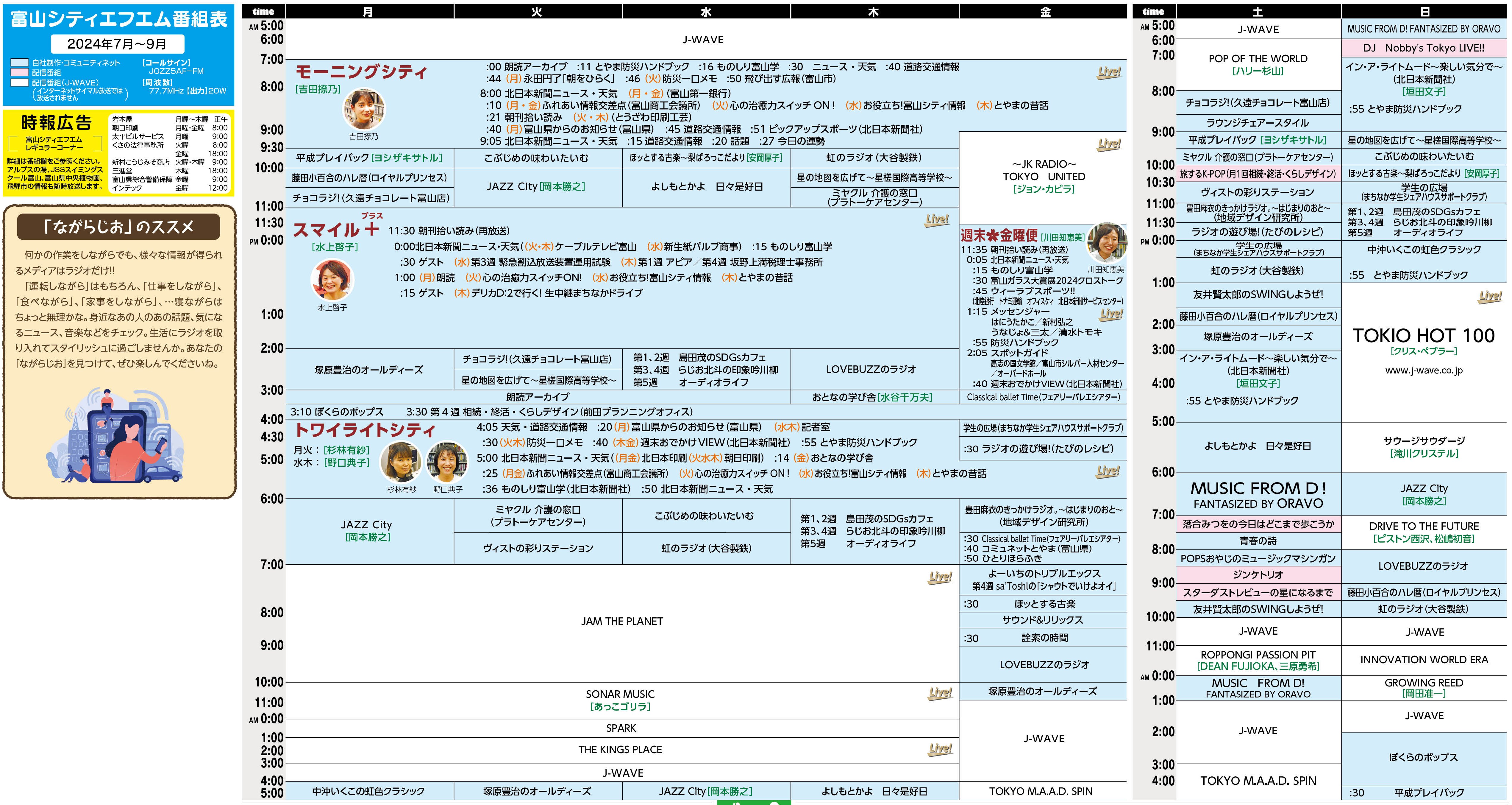Click the サウージサウダージ program
Screen dimensions: 1512x805
pos(1424,447)
